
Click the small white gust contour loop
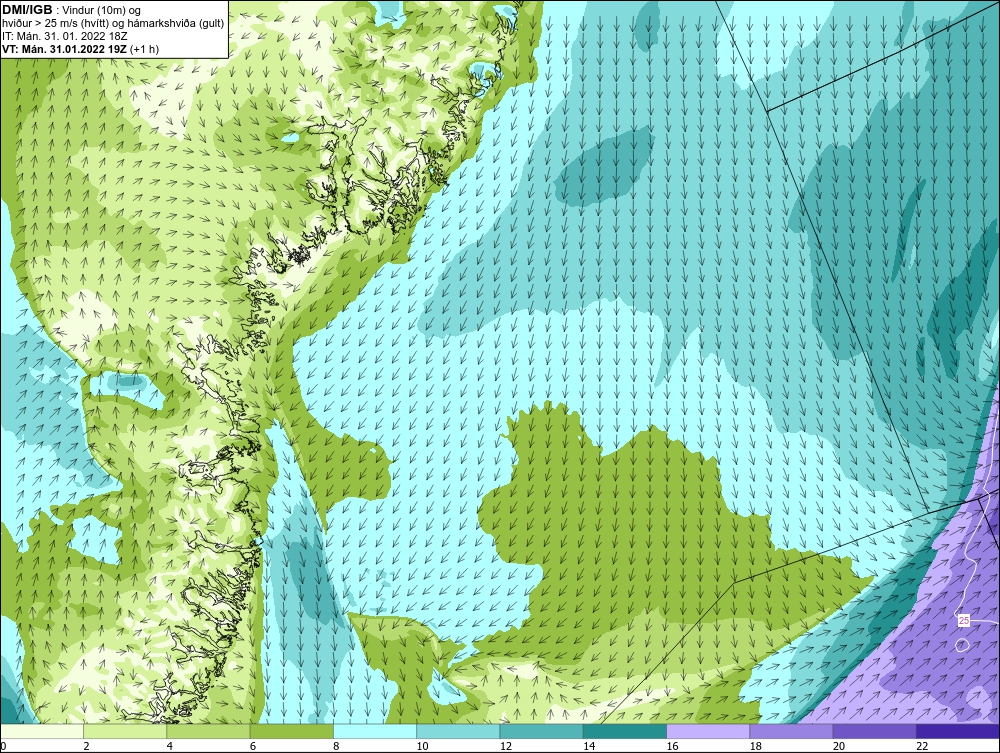pyautogui.click(x=963, y=645)
